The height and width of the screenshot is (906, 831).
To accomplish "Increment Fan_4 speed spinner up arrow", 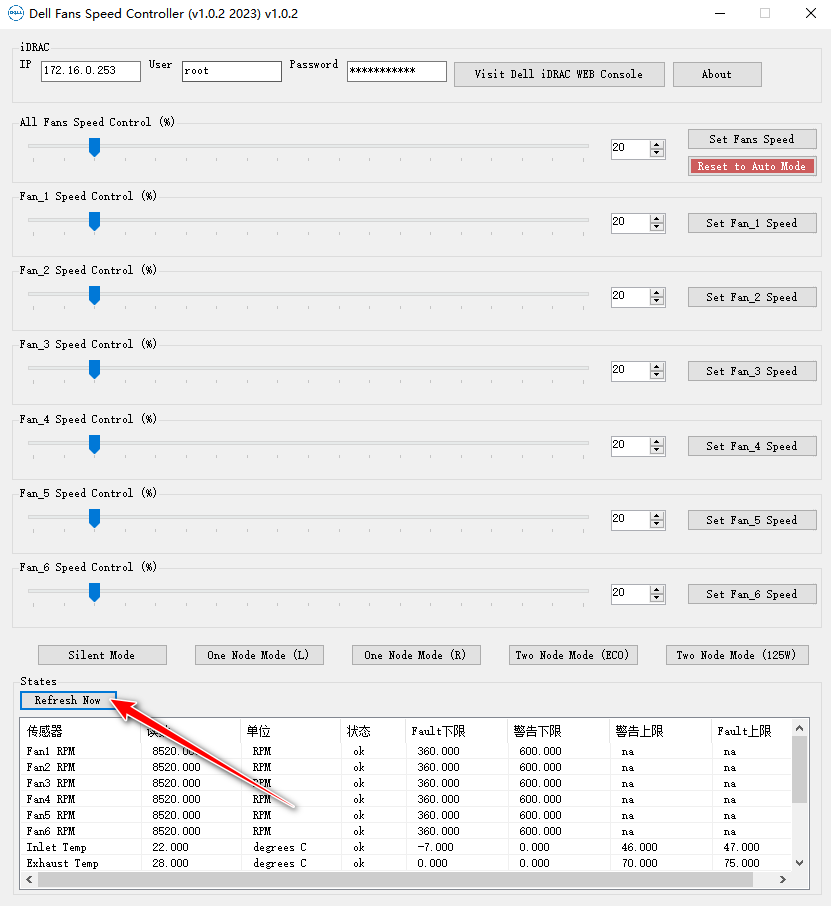I will (x=656, y=442).
